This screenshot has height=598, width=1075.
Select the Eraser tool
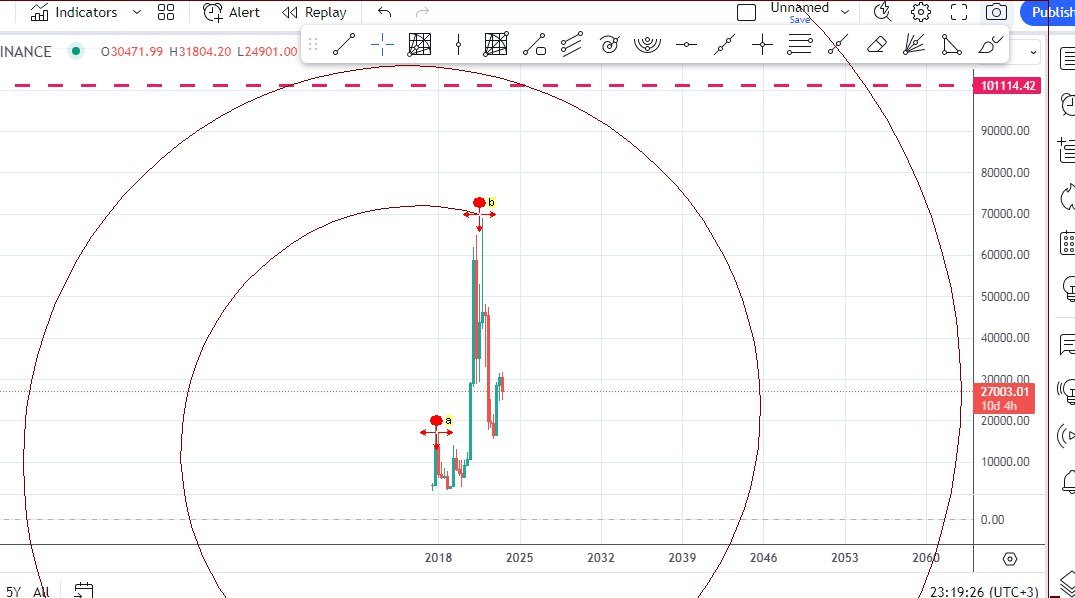coord(876,45)
